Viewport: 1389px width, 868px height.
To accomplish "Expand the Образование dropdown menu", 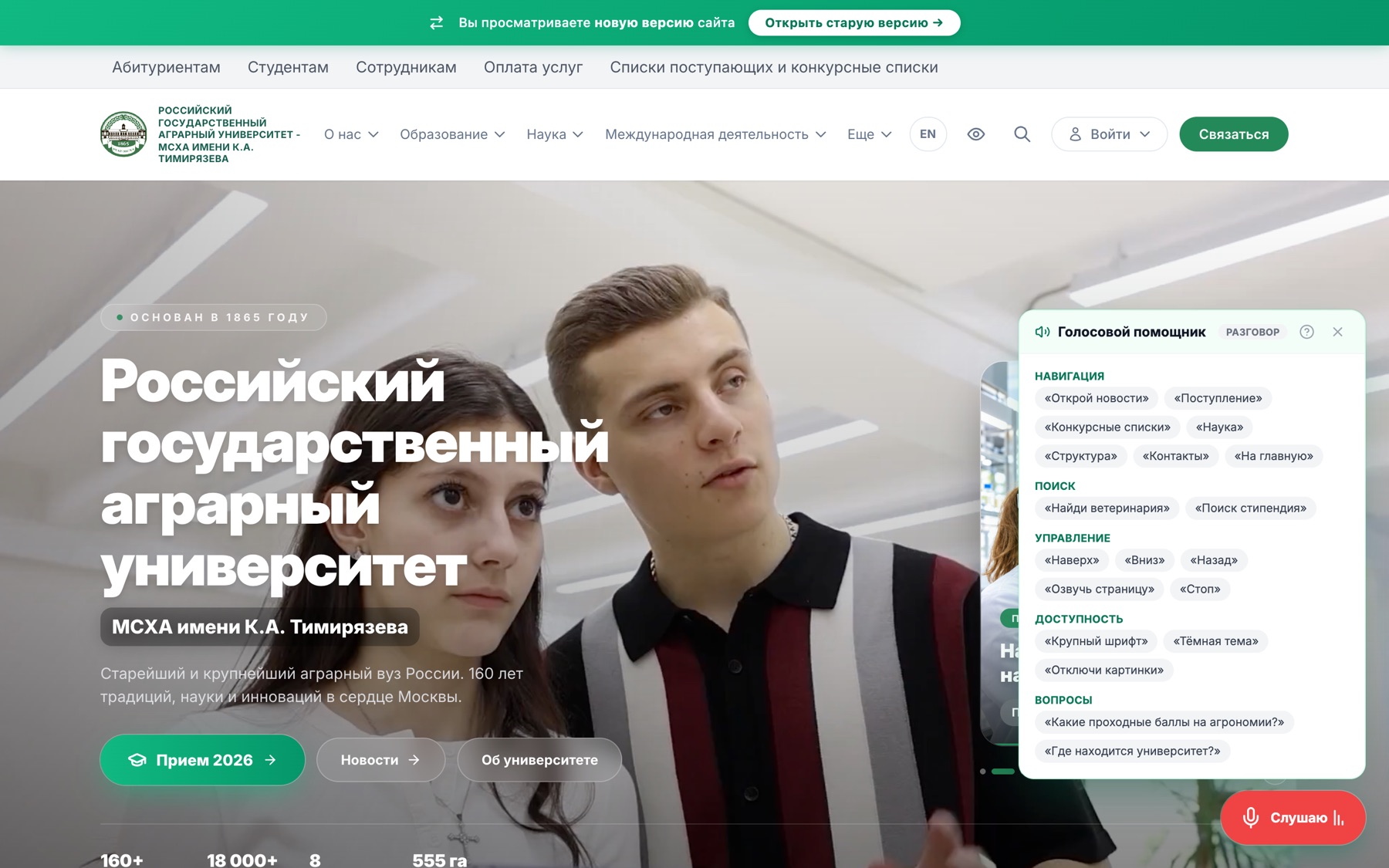I will 452,134.
